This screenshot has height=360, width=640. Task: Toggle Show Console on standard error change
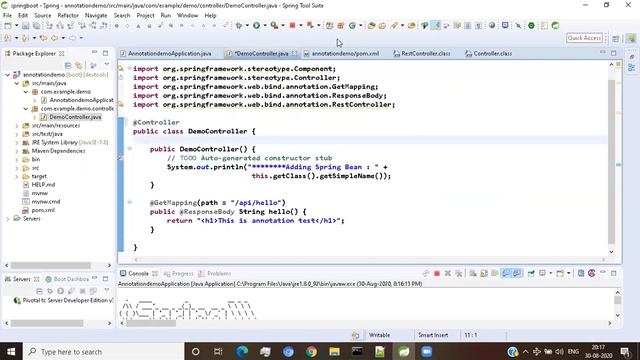pos(517,273)
